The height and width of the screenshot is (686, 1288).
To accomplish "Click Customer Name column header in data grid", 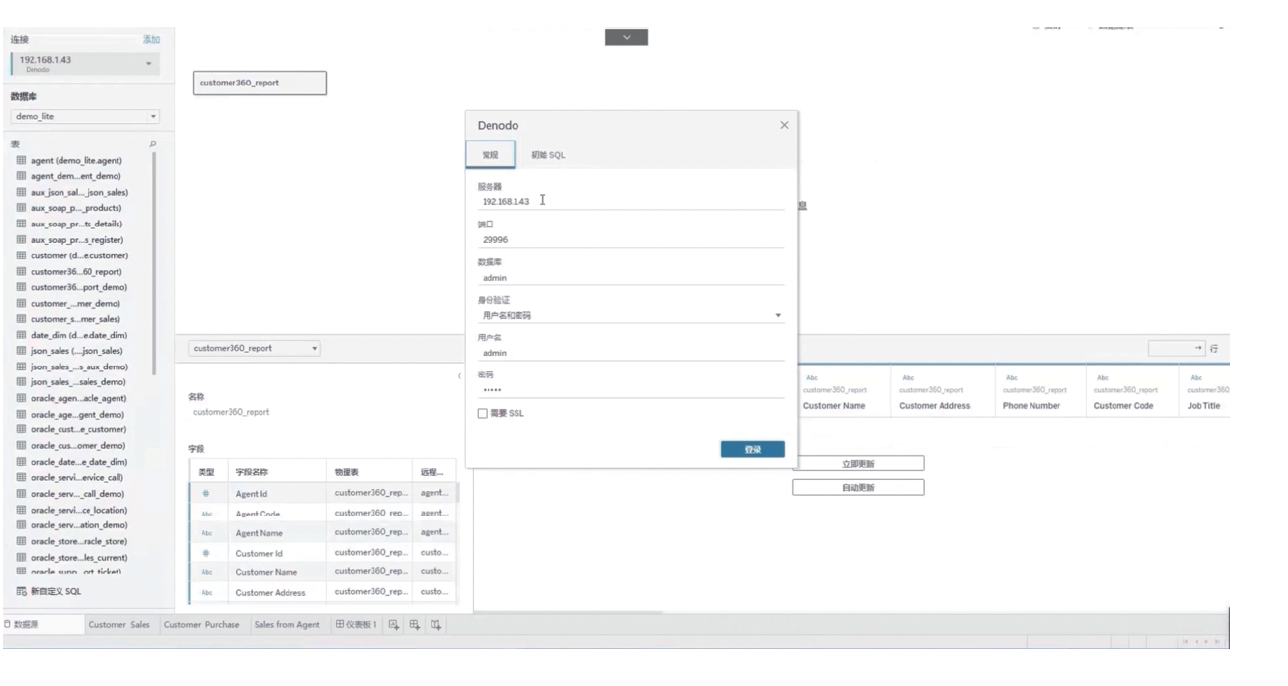I will pyautogui.click(x=834, y=406).
